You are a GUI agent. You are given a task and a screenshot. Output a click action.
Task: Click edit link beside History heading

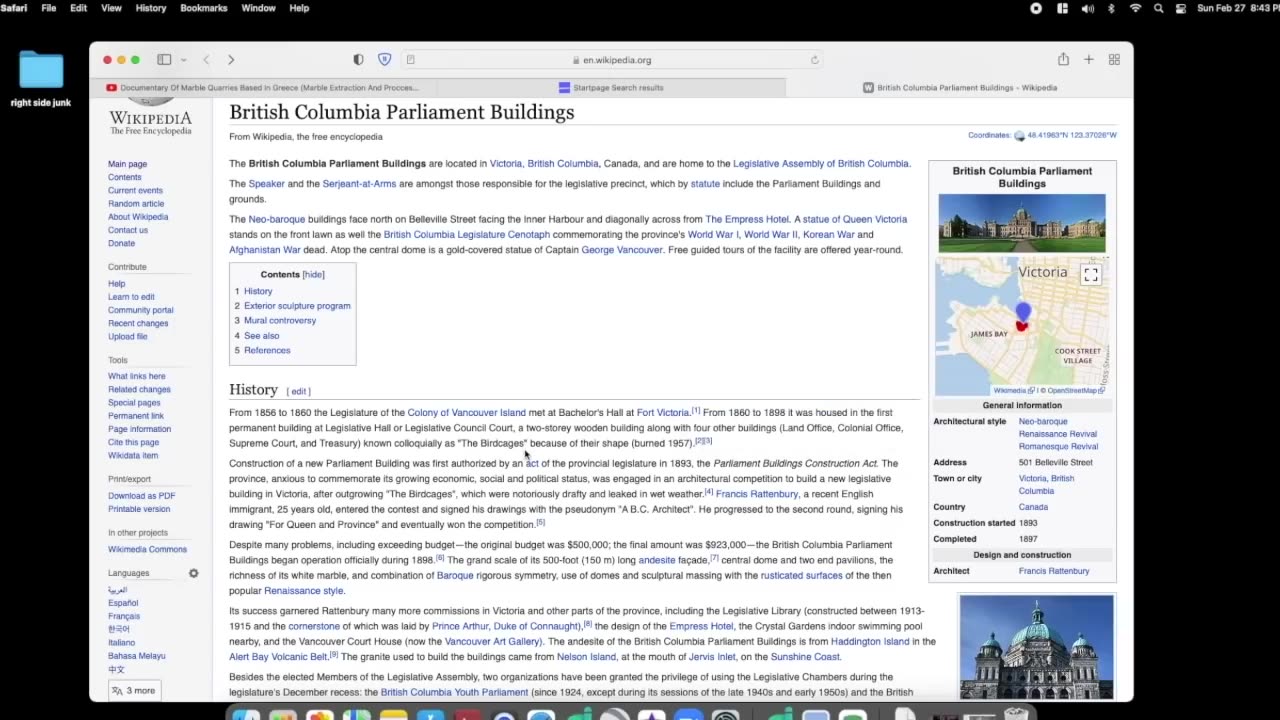(299, 391)
